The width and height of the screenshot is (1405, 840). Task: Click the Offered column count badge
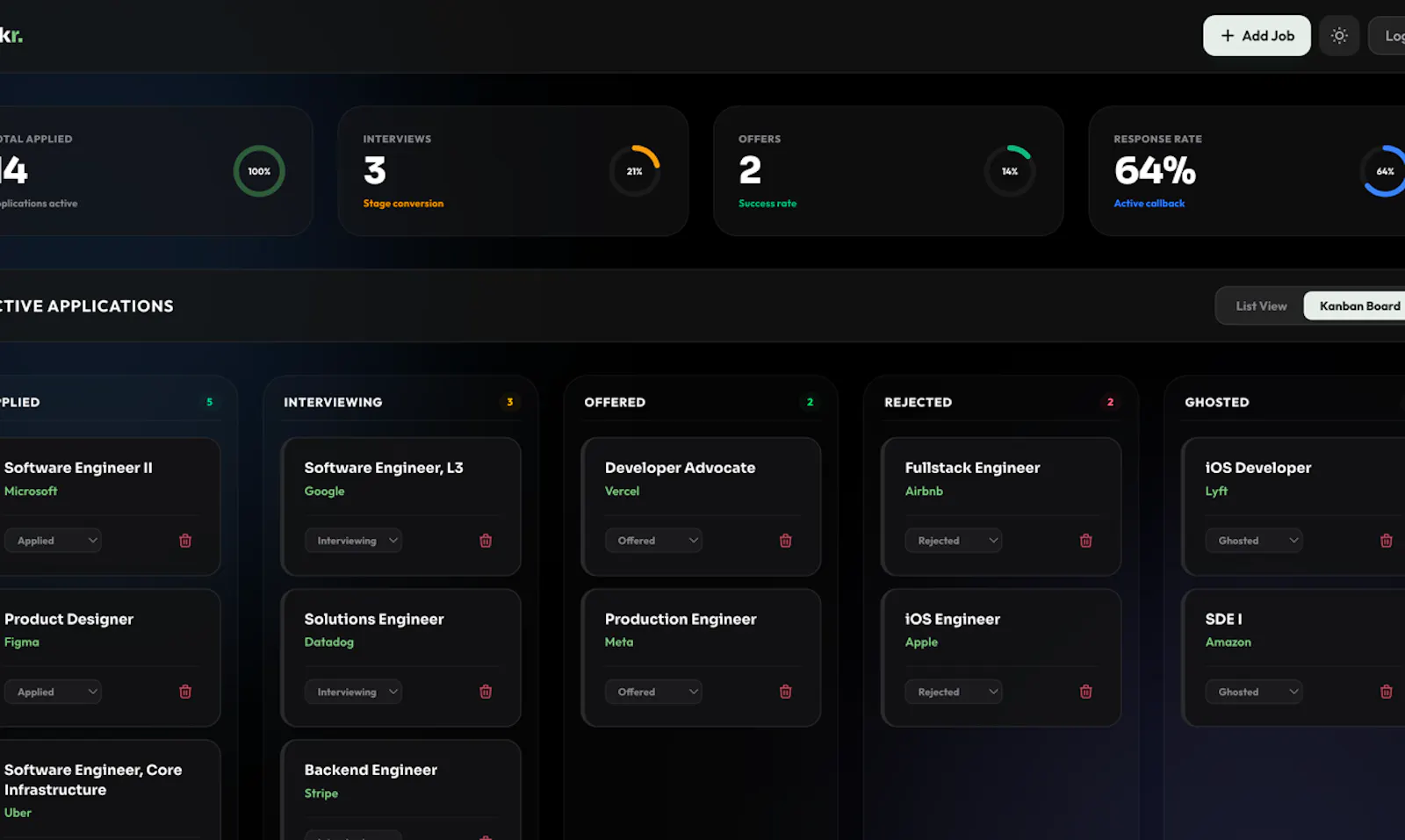point(810,402)
